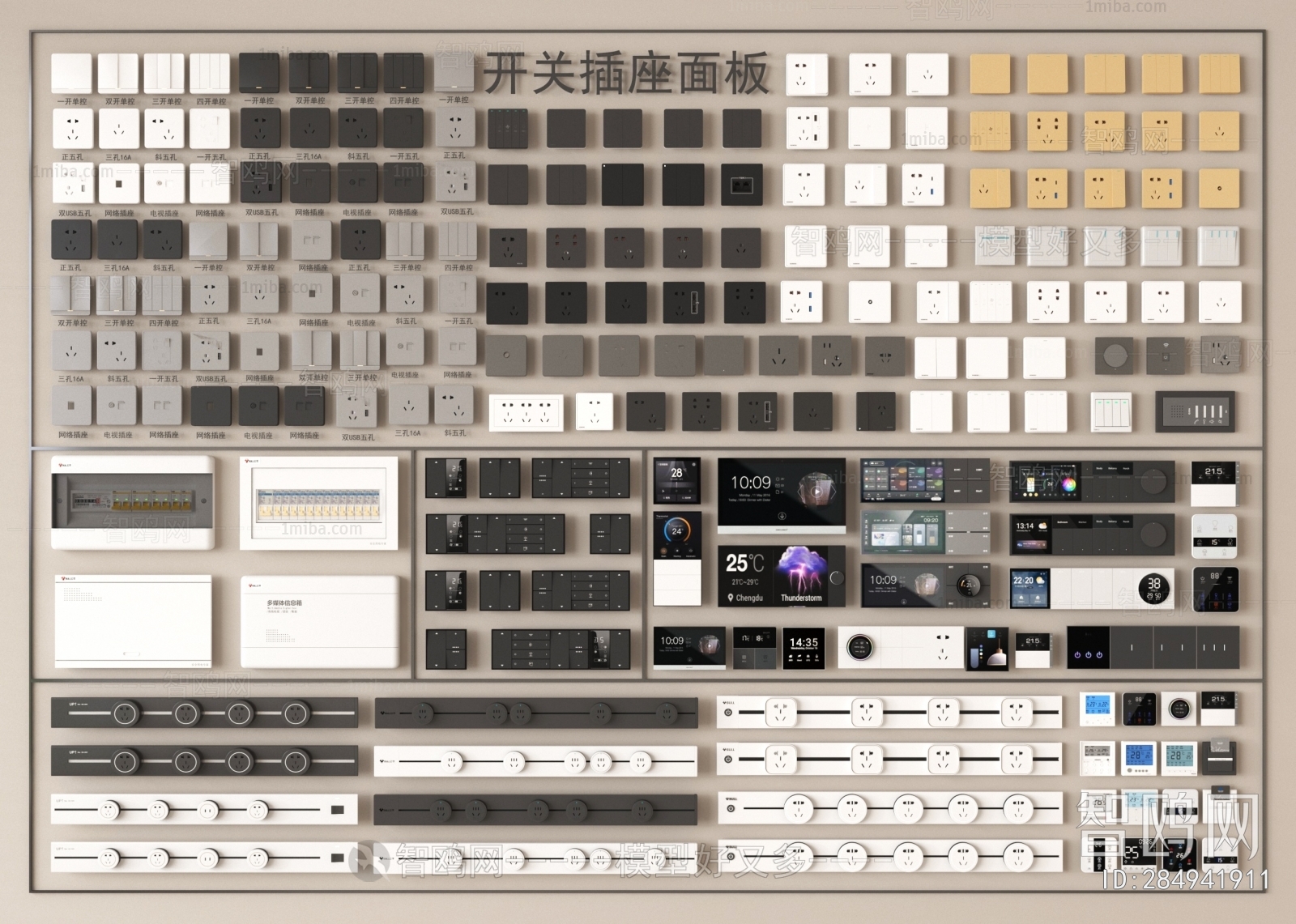
Task: Click the 开关插座面板 title text
Action: pos(625,75)
